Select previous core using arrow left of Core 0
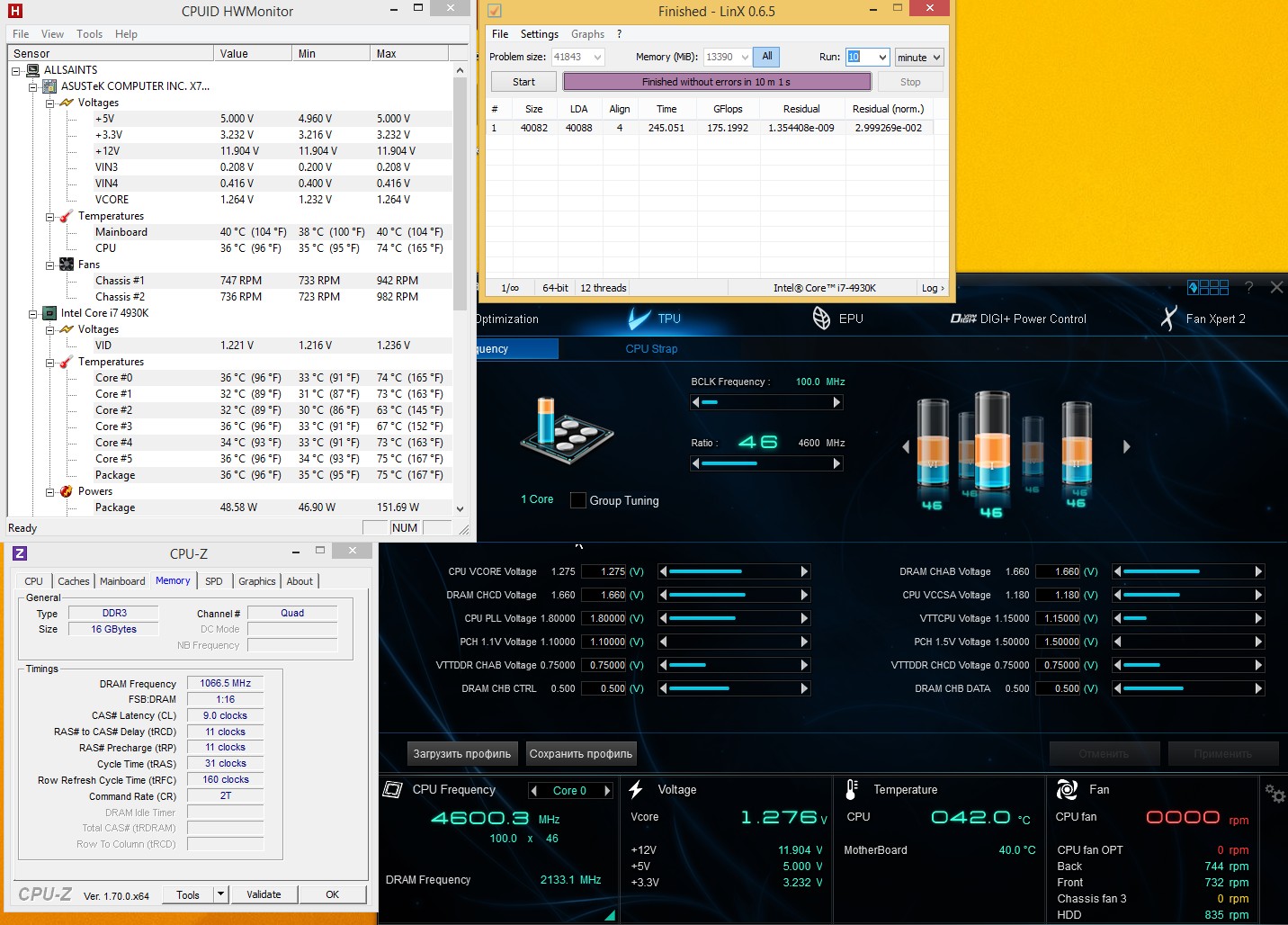The height and width of the screenshot is (925, 1288). [534, 791]
